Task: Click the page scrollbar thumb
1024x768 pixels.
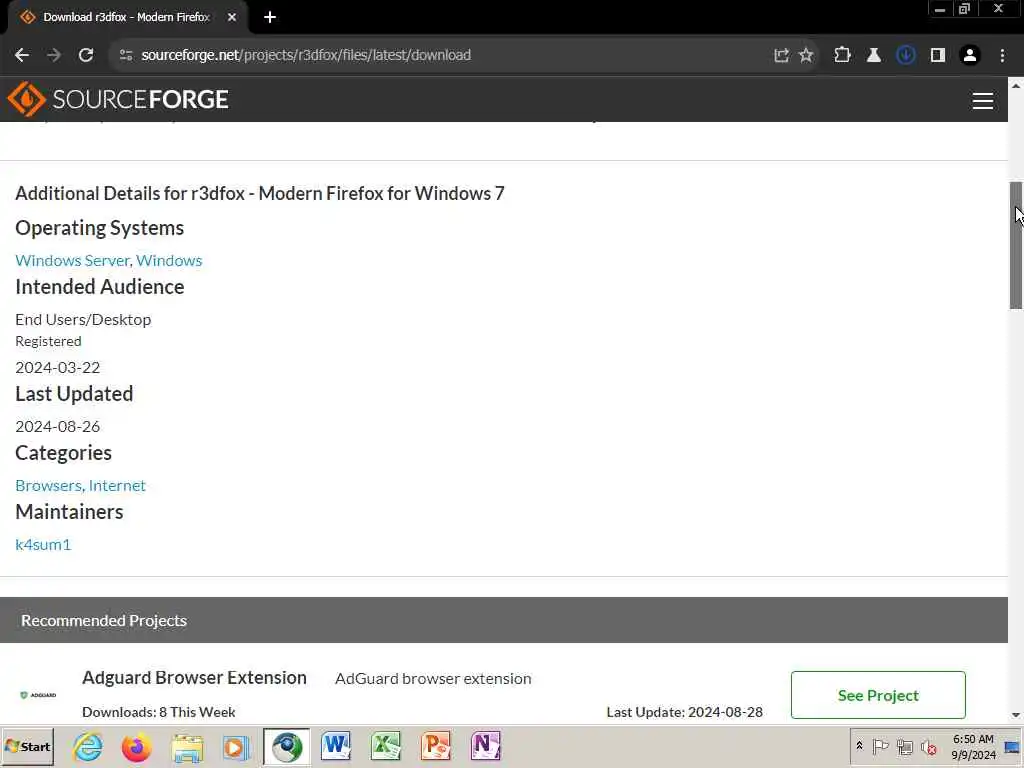Action: pyautogui.click(x=1016, y=246)
